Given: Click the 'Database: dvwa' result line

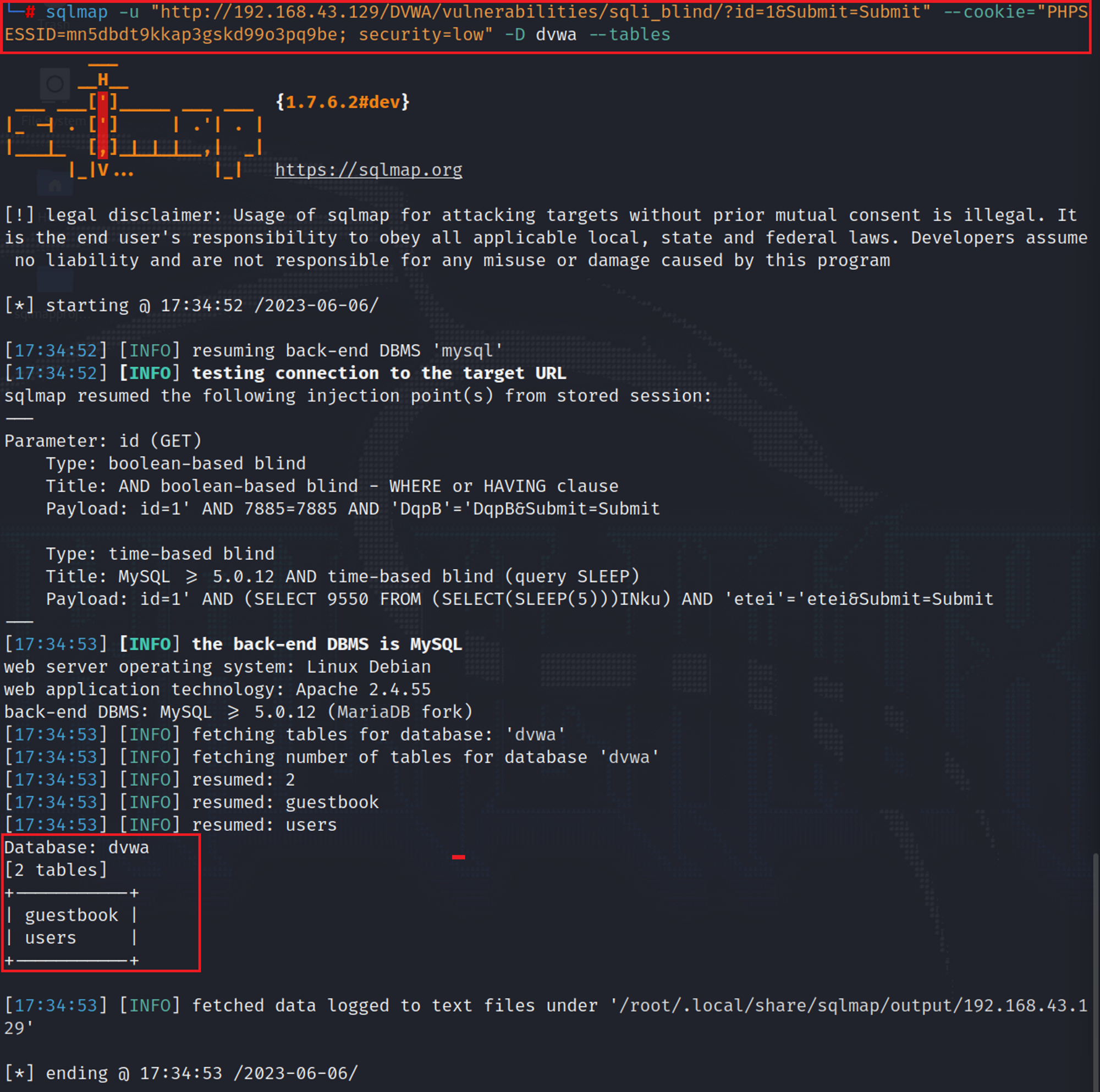Looking at the screenshot, I should 76,847.
